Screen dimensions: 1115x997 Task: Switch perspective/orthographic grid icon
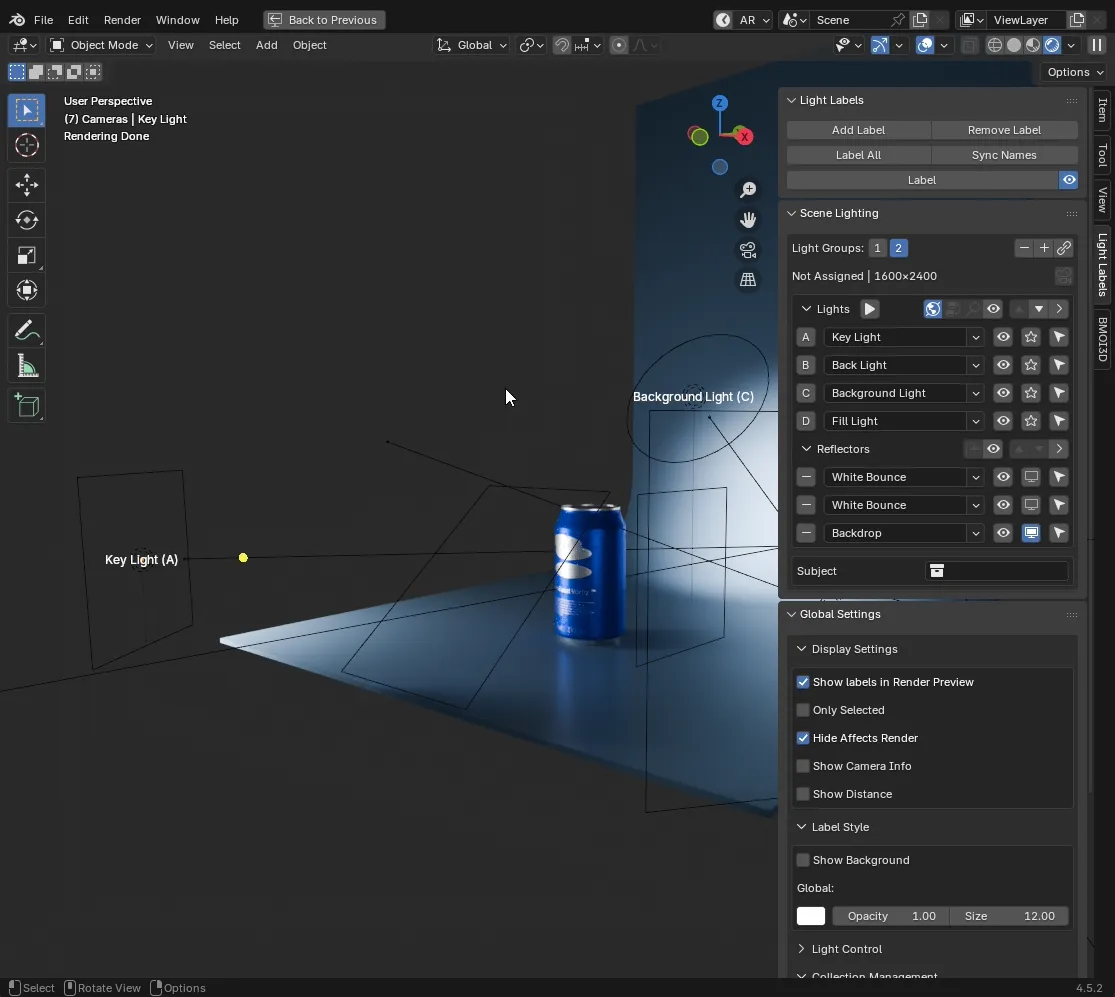pyautogui.click(x=747, y=280)
